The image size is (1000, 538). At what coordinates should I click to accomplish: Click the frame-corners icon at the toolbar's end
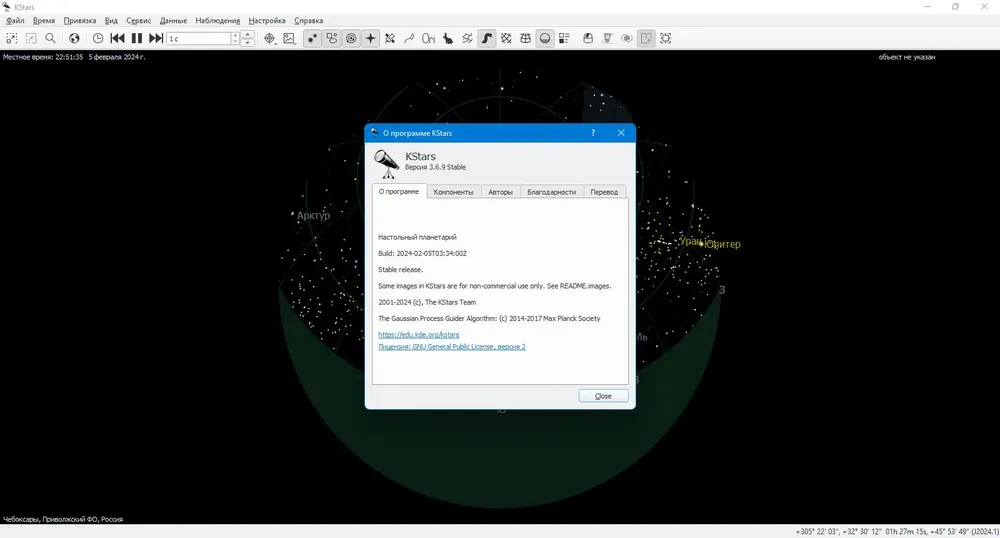point(666,38)
